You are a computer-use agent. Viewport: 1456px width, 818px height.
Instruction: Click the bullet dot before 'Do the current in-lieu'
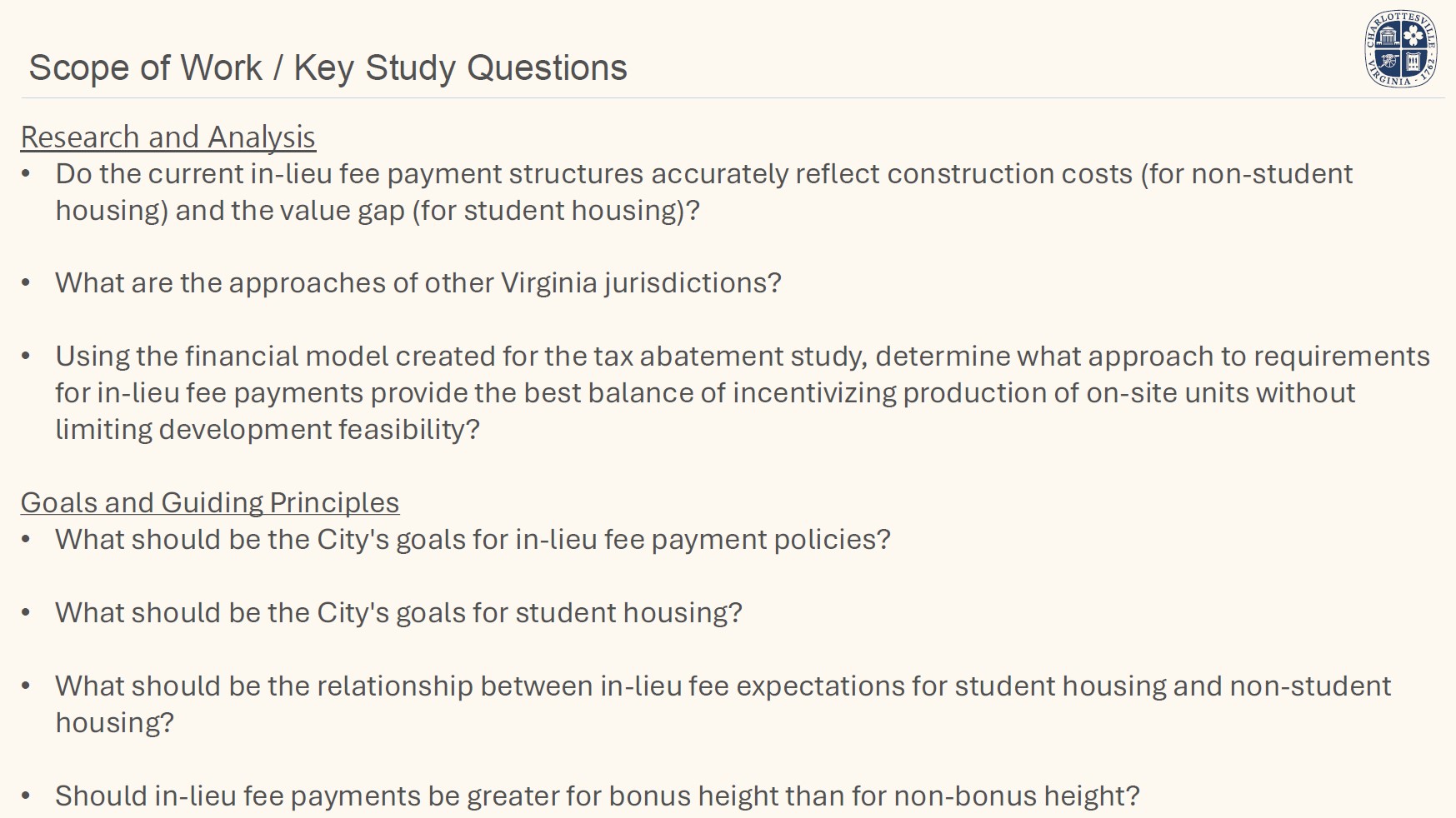coord(27,174)
